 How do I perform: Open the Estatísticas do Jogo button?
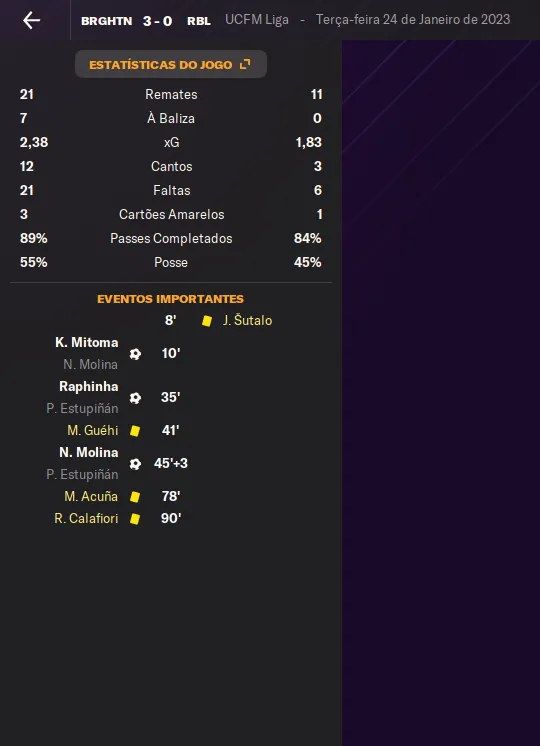coord(171,64)
